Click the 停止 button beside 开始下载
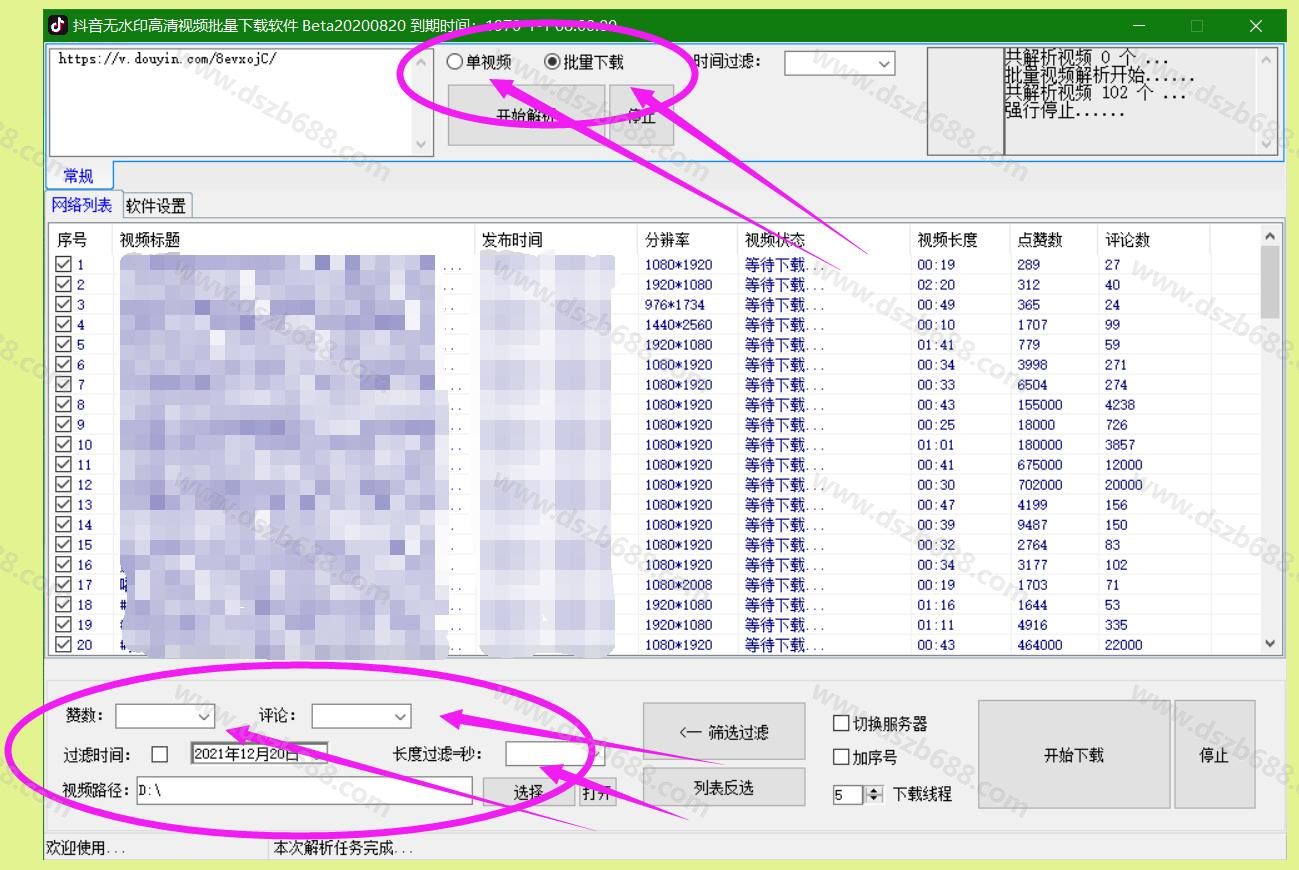 1214,755
